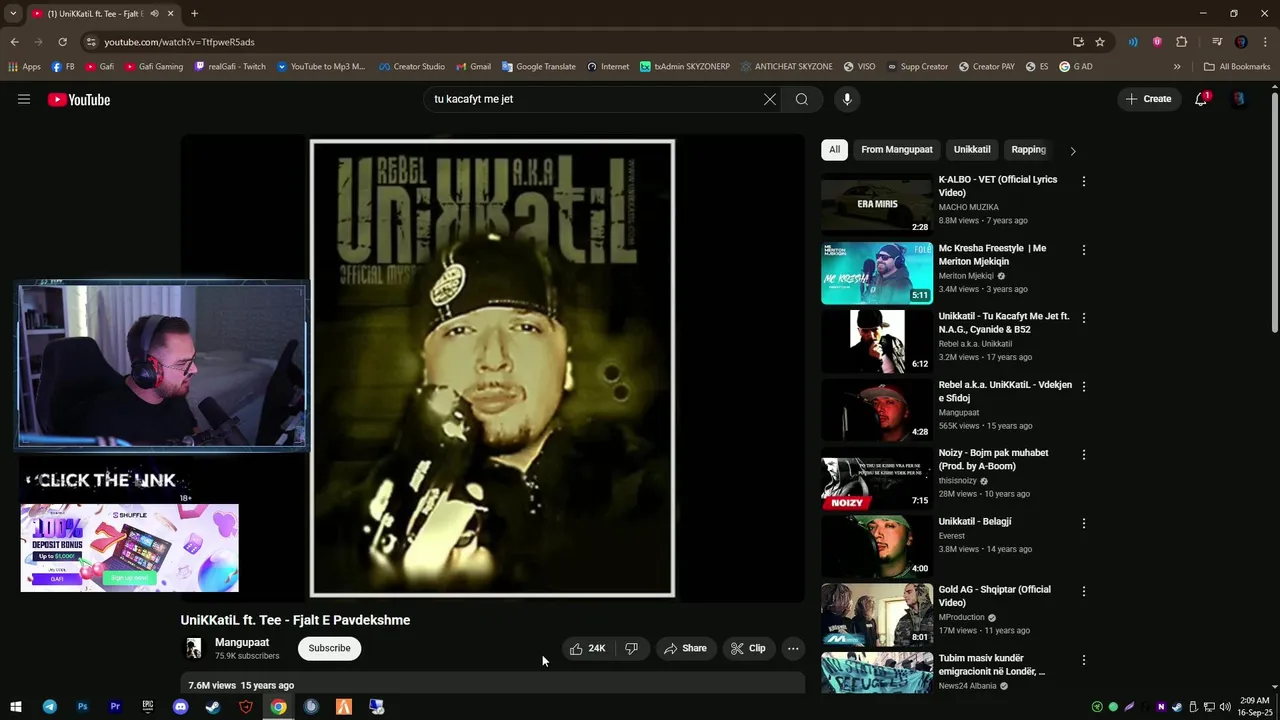The image size is (1280, 720).
Task: Like the video with thumbs up
Action: [x=588, y=648]
